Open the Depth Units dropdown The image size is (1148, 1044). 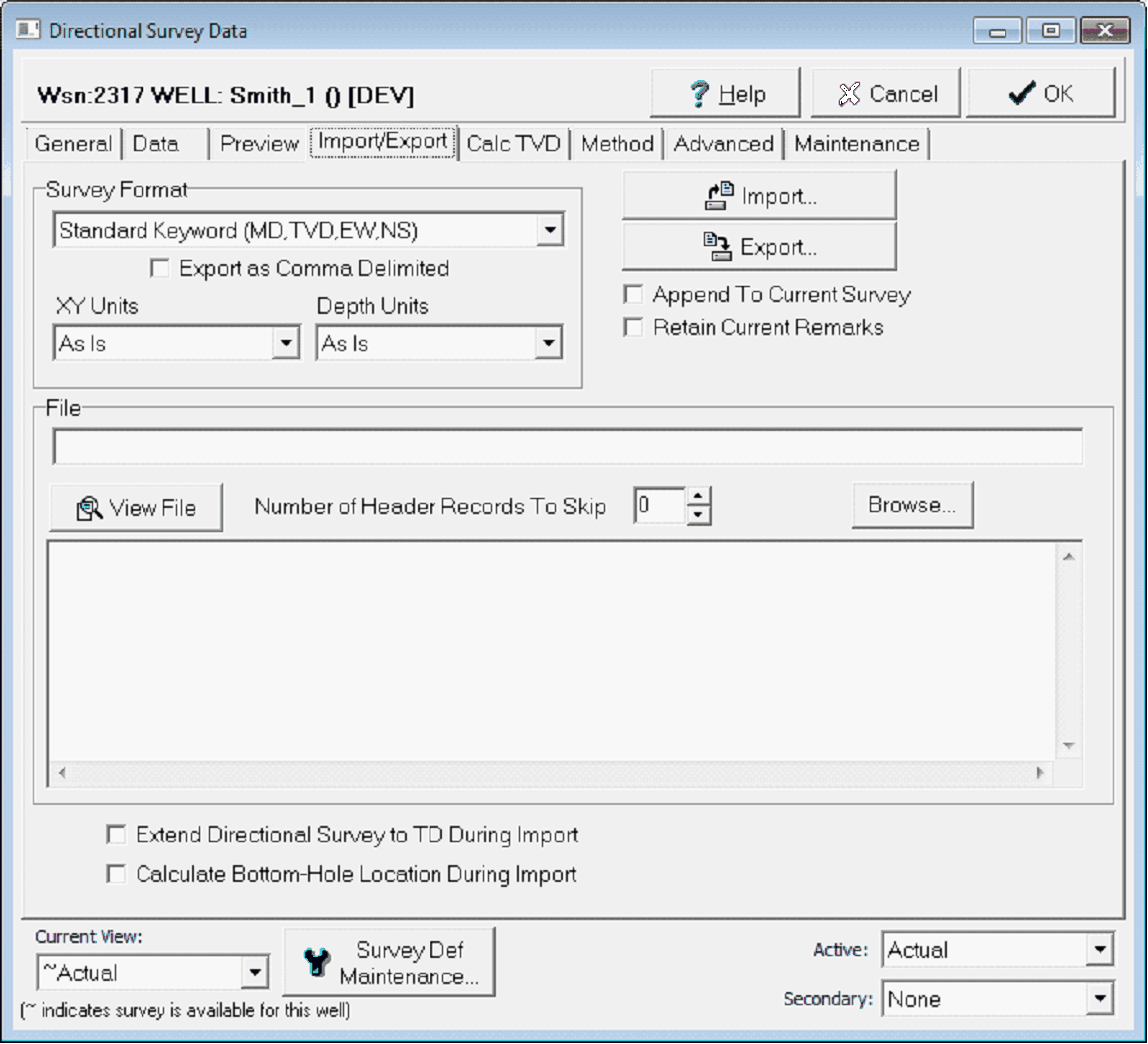[548, 344]
